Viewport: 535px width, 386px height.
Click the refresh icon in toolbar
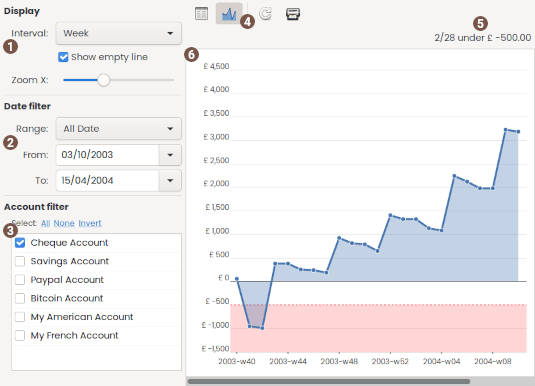click(265, 14)
